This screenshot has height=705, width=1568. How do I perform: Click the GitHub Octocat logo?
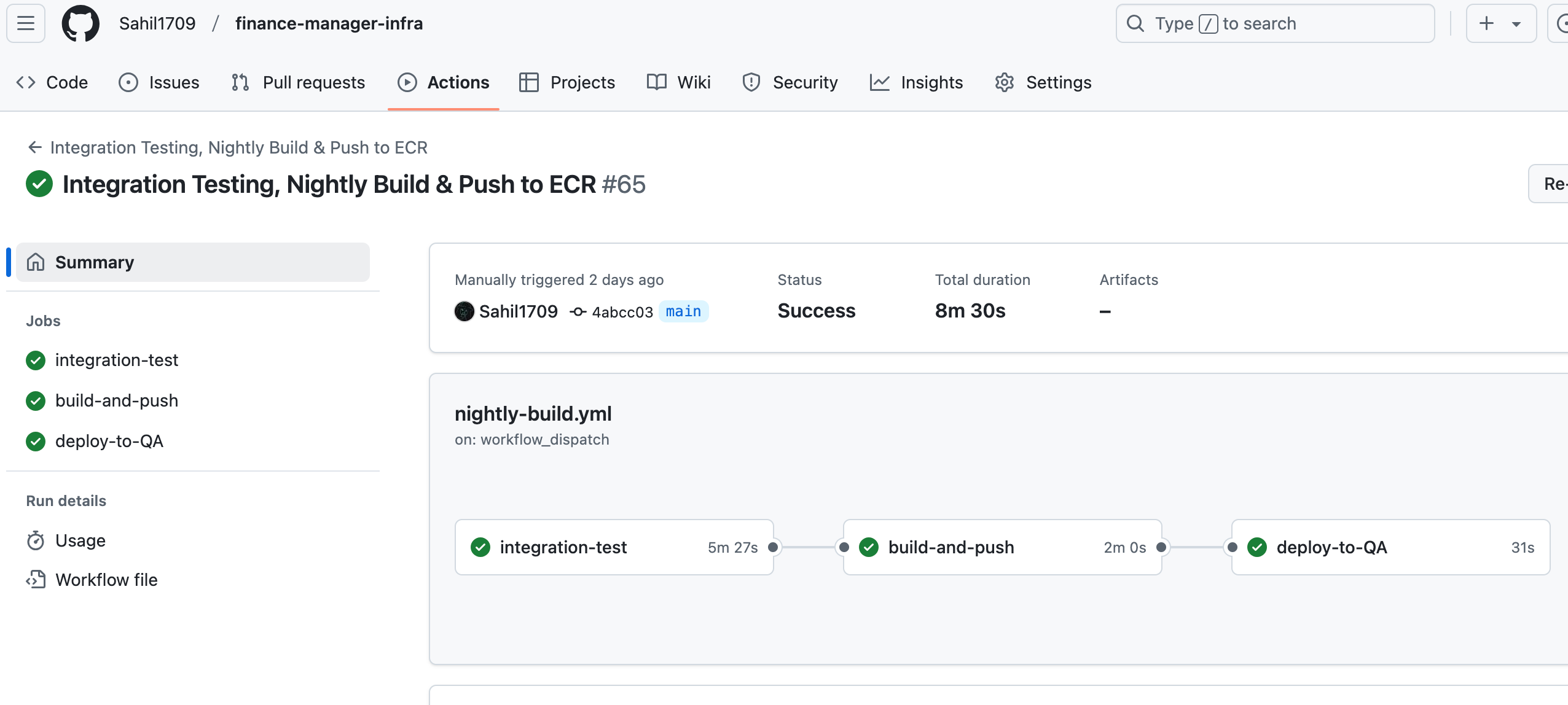80,23
